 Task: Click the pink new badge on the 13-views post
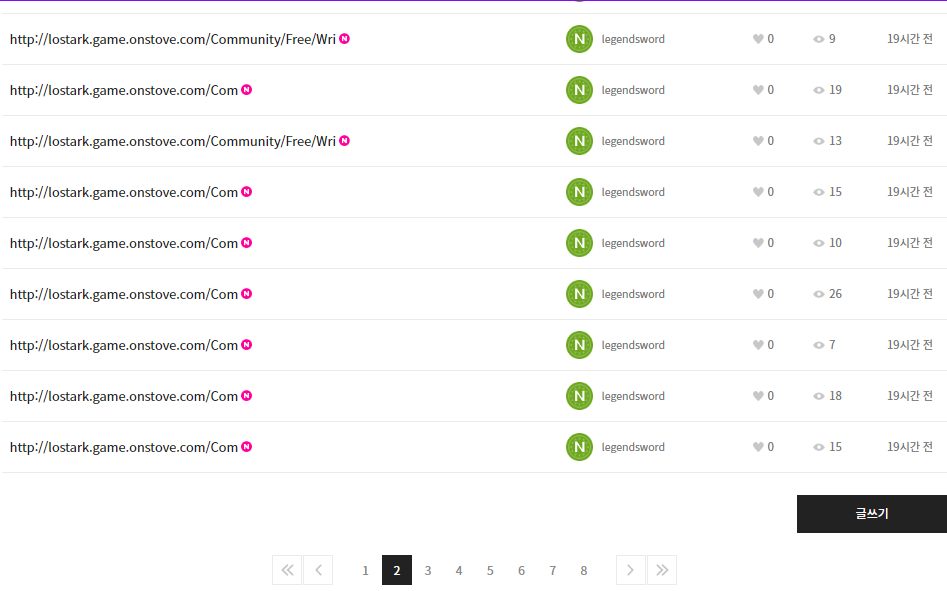(x=345, y=141)
